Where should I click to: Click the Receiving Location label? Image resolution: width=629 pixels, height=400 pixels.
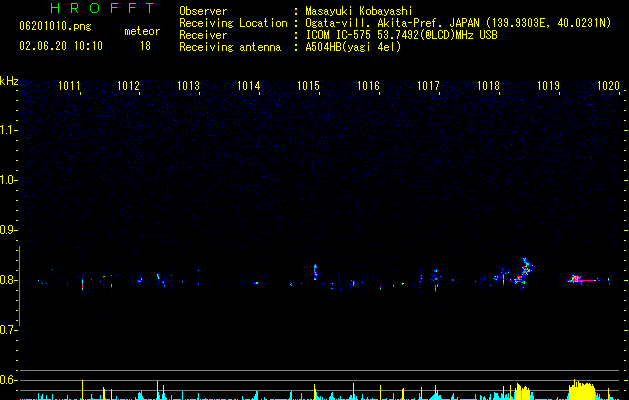click(233, 23)
